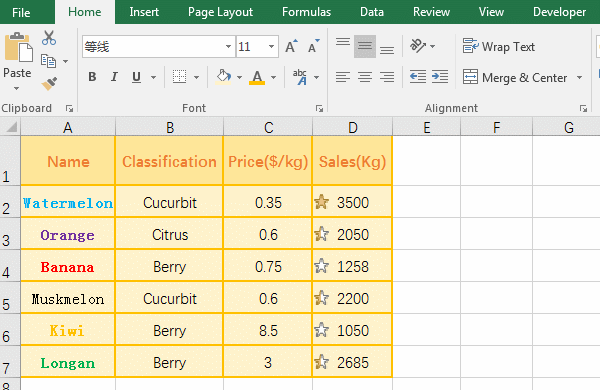600x390 pixels.
Task: Select the Longan cell
Action: click(68, 362)
